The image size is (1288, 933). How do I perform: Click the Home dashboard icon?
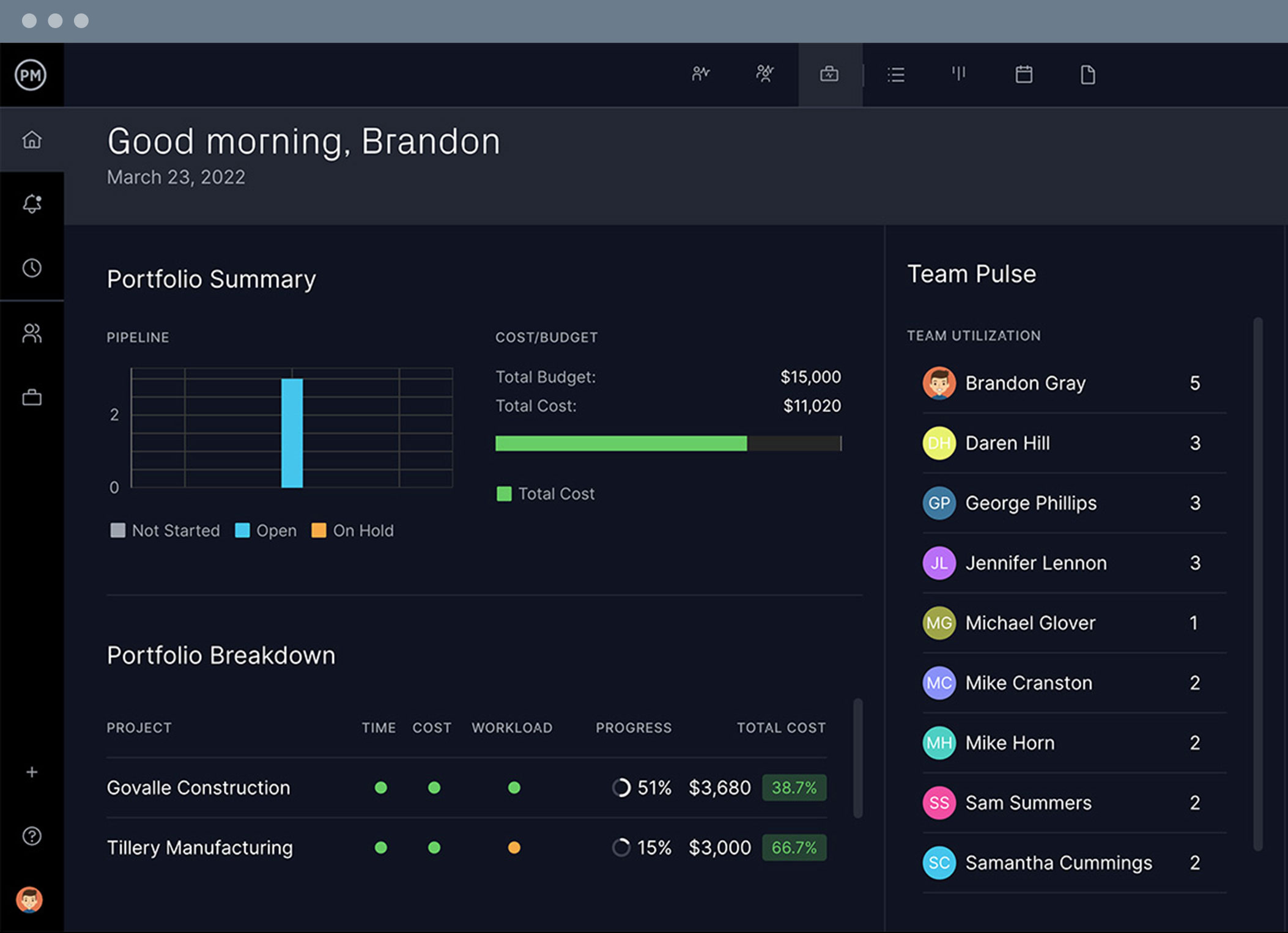coord(33,140)
